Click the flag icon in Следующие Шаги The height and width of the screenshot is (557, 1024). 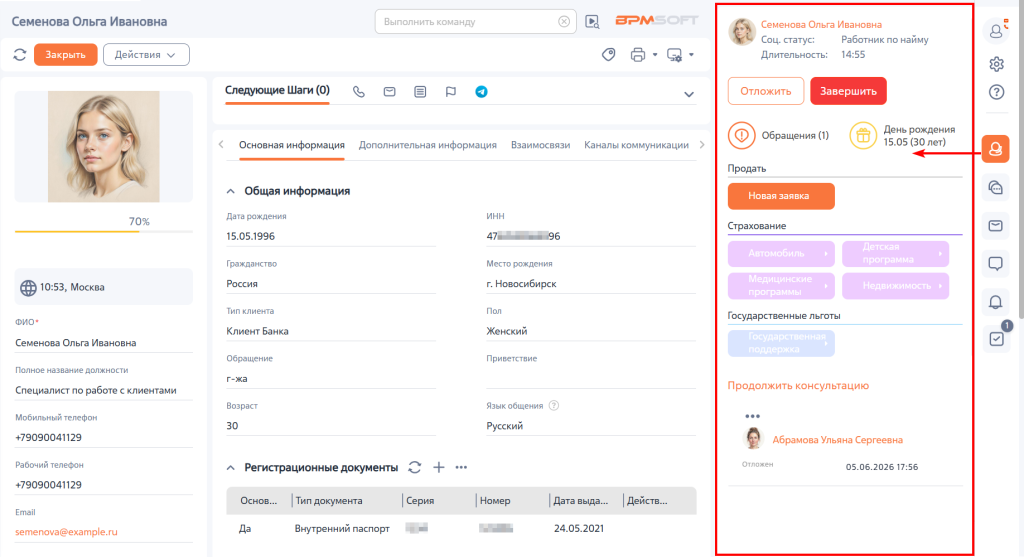451,92
